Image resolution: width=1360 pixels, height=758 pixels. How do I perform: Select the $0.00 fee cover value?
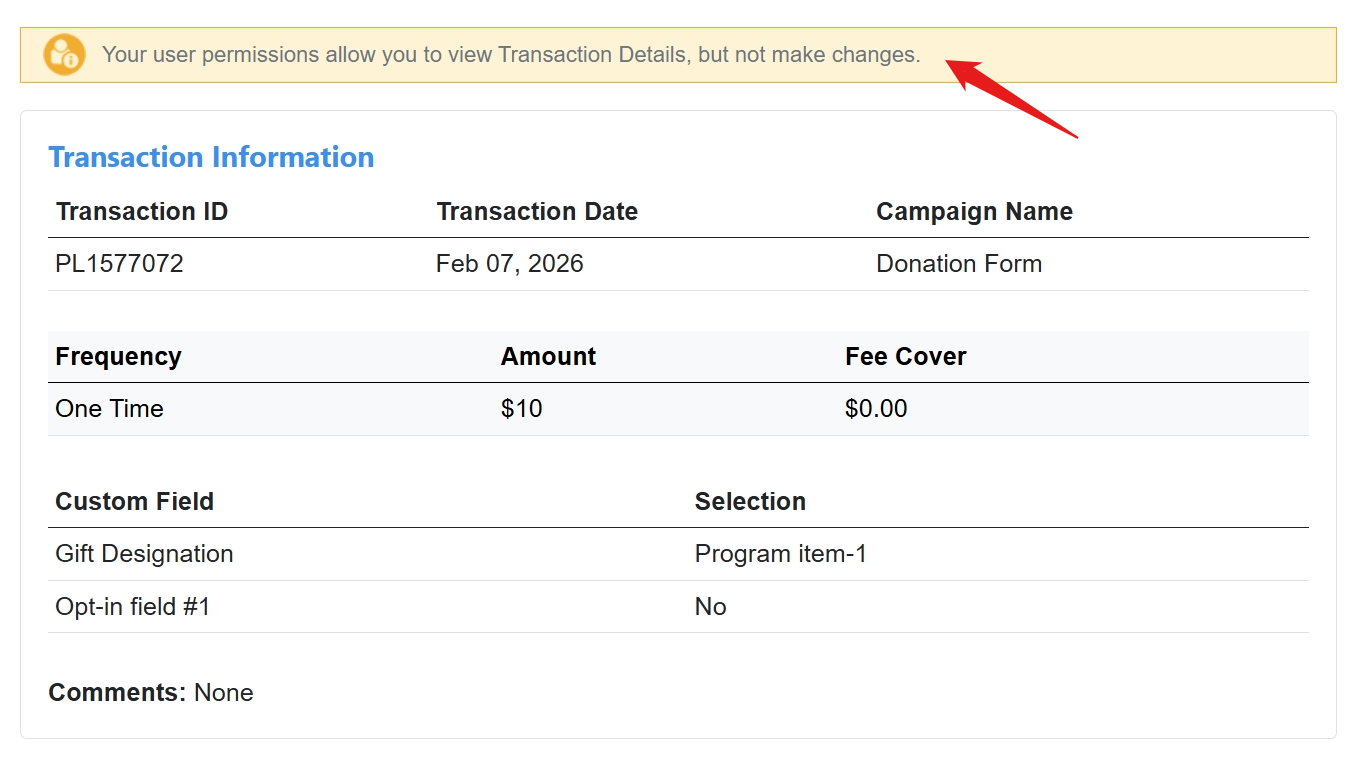coord(877,409)
